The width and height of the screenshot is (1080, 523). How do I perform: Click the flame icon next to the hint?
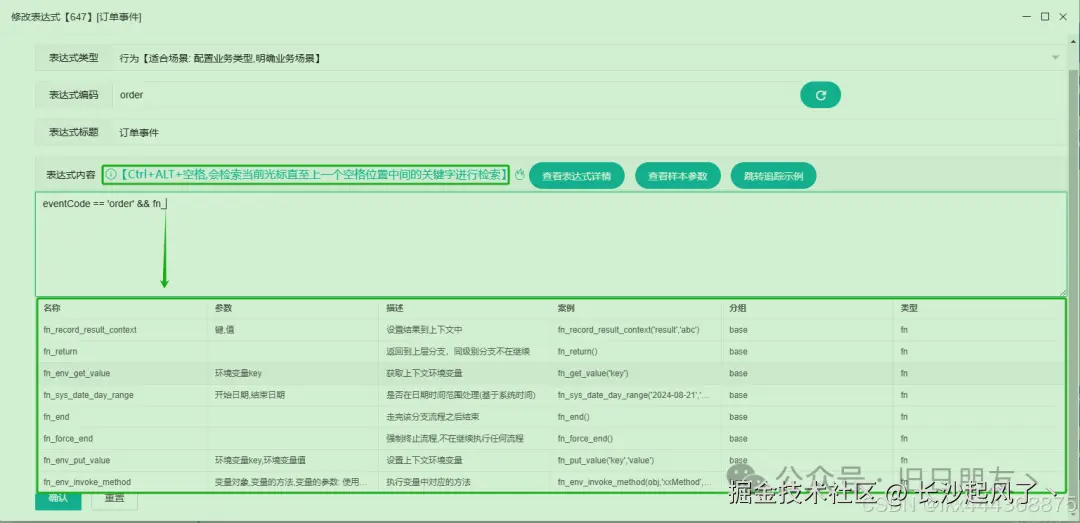pos(520,175)
